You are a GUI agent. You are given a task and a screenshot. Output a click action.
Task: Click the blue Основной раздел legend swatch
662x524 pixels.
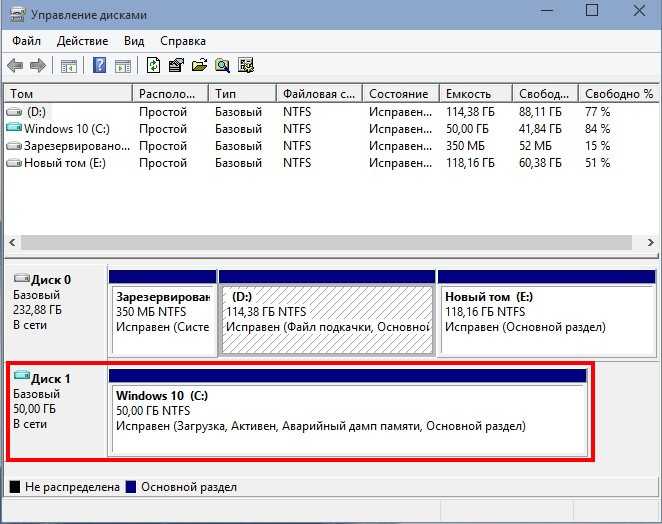click(x=130, y=487)
